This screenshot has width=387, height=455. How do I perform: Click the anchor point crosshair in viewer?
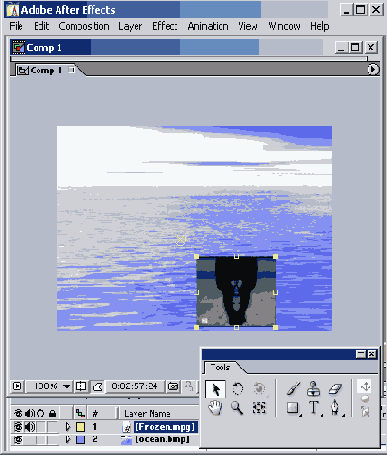pyautogui.click(x=181, y=240)
